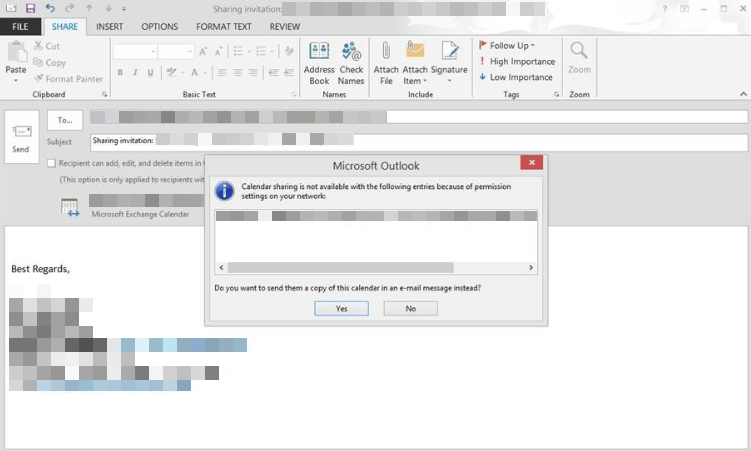Click the Grow Font icon
Viewport: 751px width, 451px height.
tap(203, 51)
